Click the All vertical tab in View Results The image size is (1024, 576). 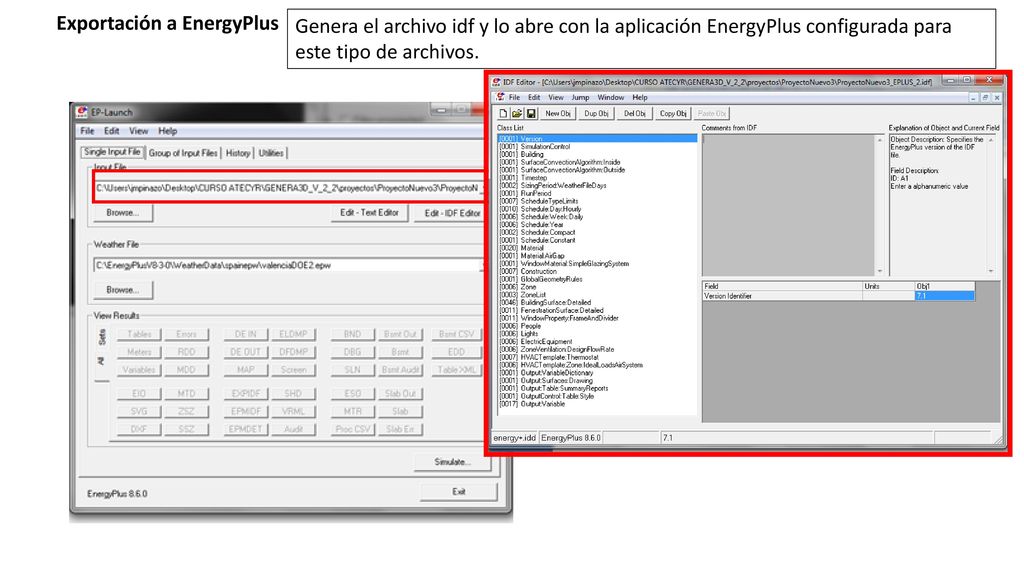[x=101, y=360]
